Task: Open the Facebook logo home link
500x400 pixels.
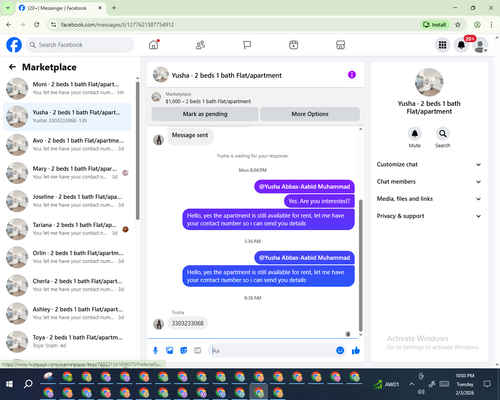Action: click(14, 45)
